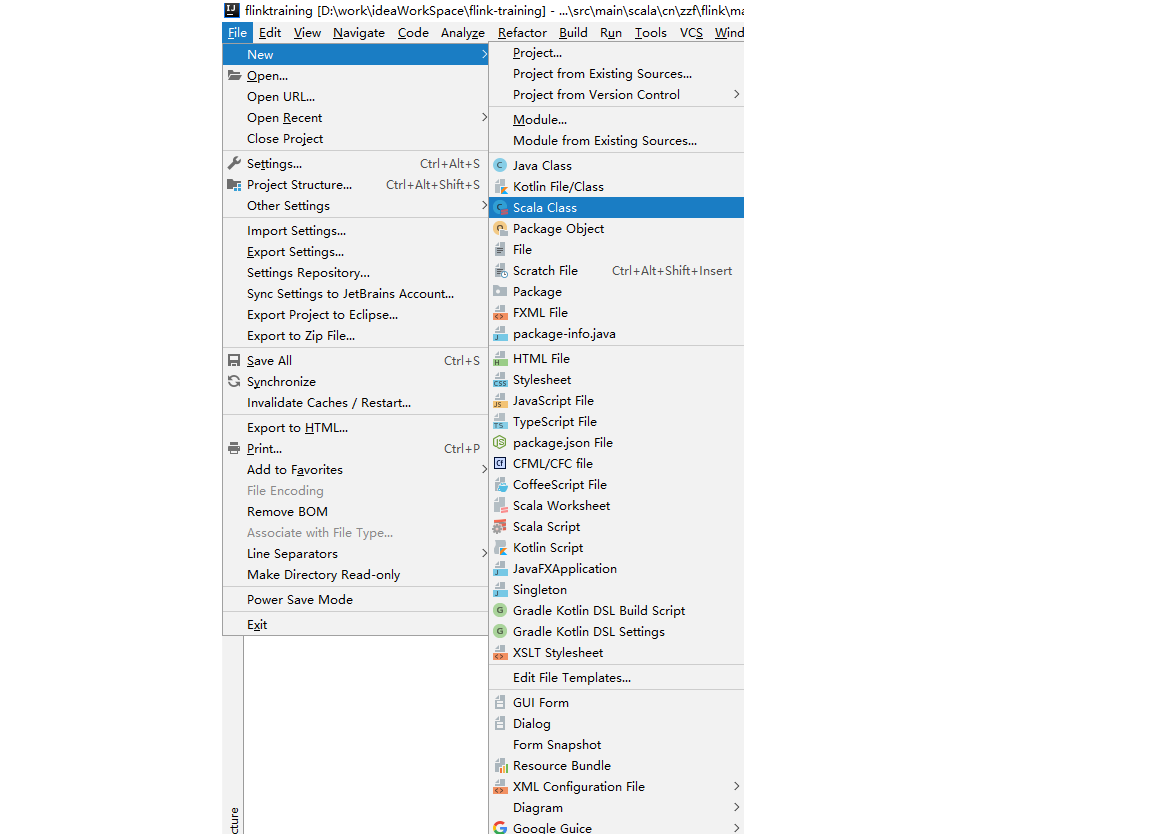Expand the New submenu arrow
Viewport: 1152px width, 834px height.
pos(484,54)
